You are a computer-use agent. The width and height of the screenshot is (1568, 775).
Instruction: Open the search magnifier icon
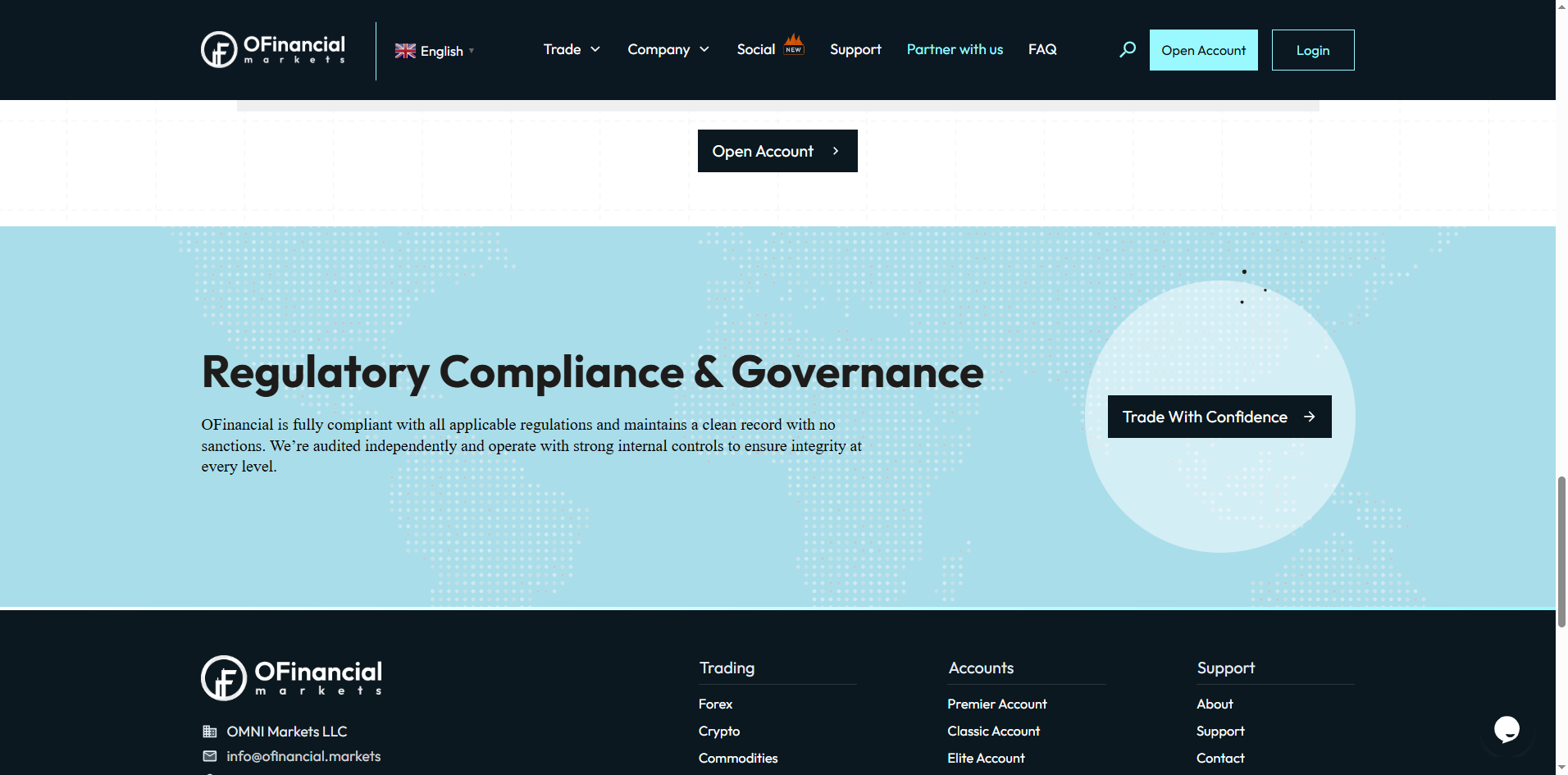(x=1128, y=50)
